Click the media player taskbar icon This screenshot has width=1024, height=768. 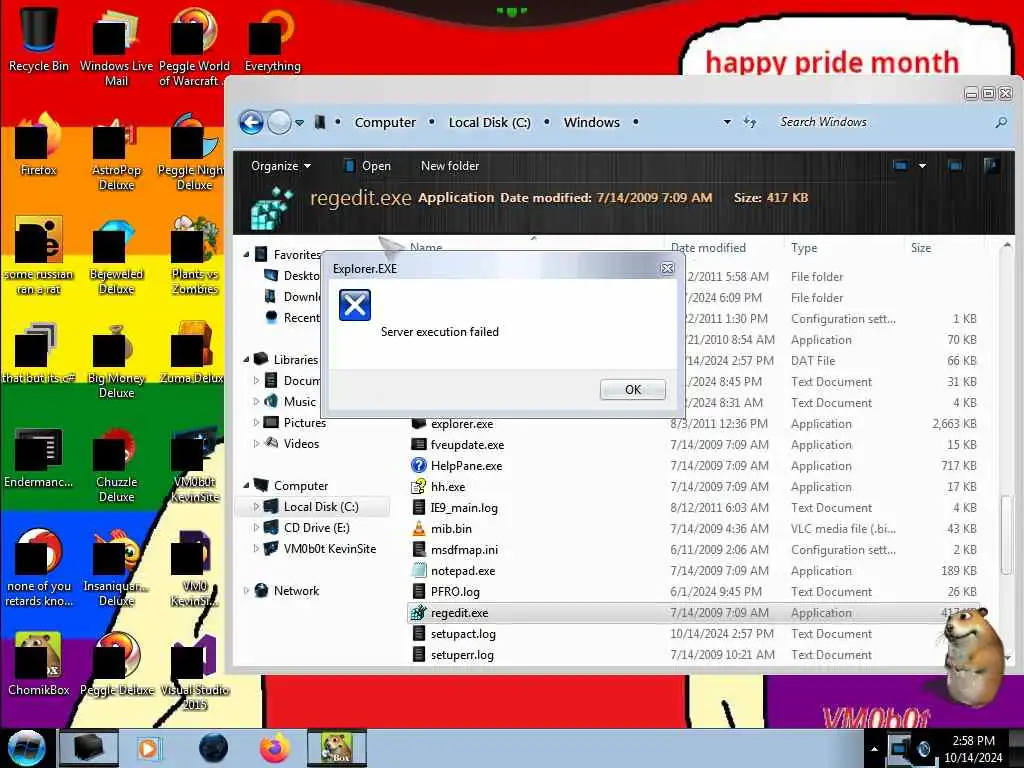(149, 748)
